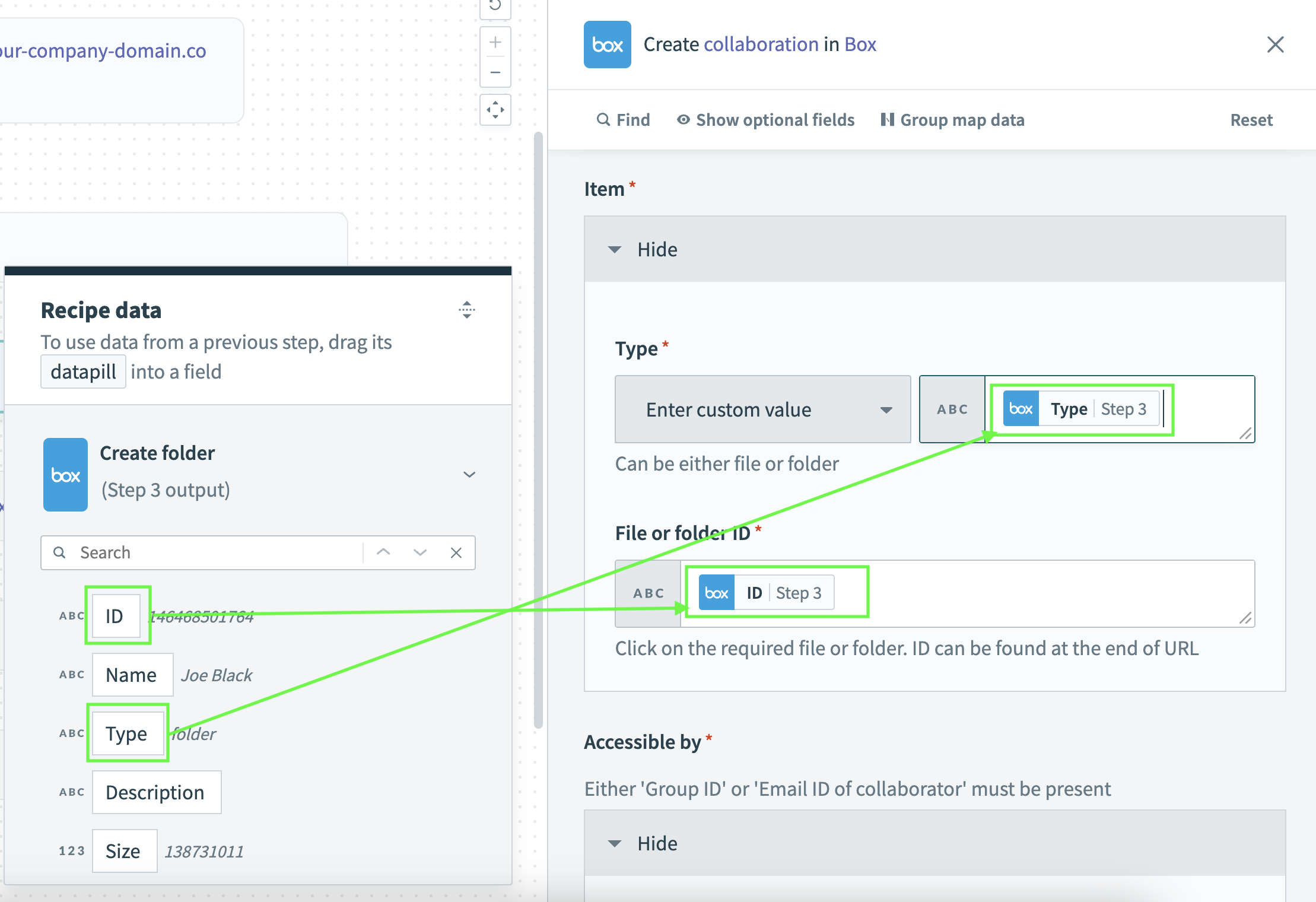Go to previous search result arrow

point(384,552)
